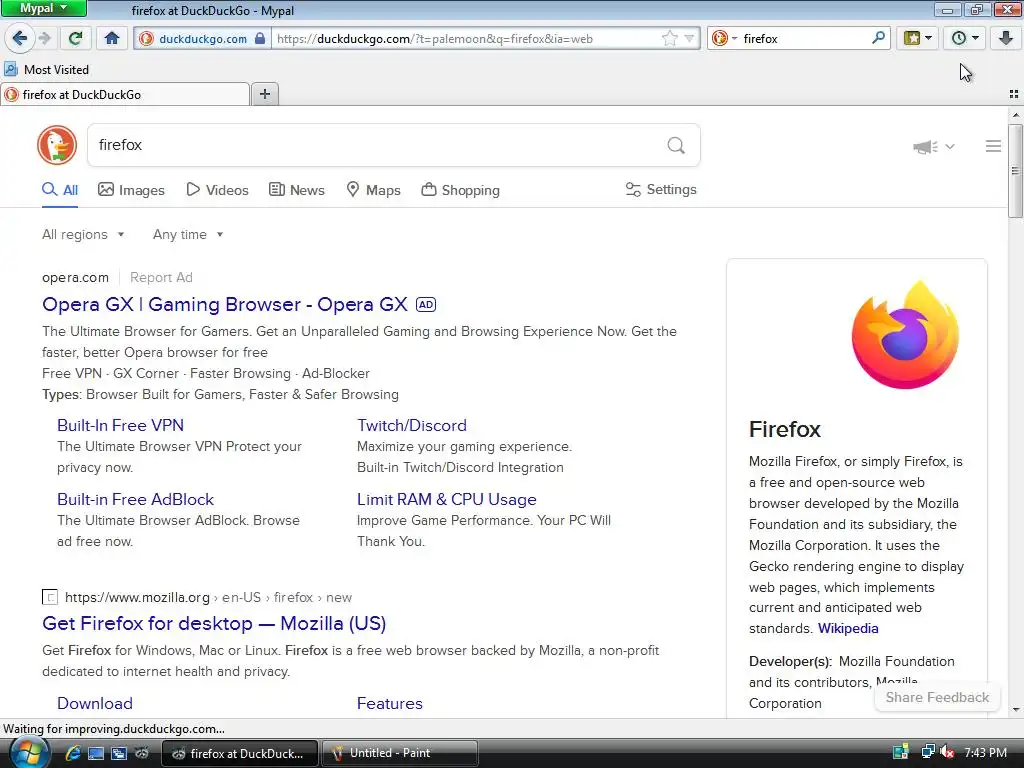Open the Features sitelink
This screenshot has width=1024, height=768.
(389, 703)
